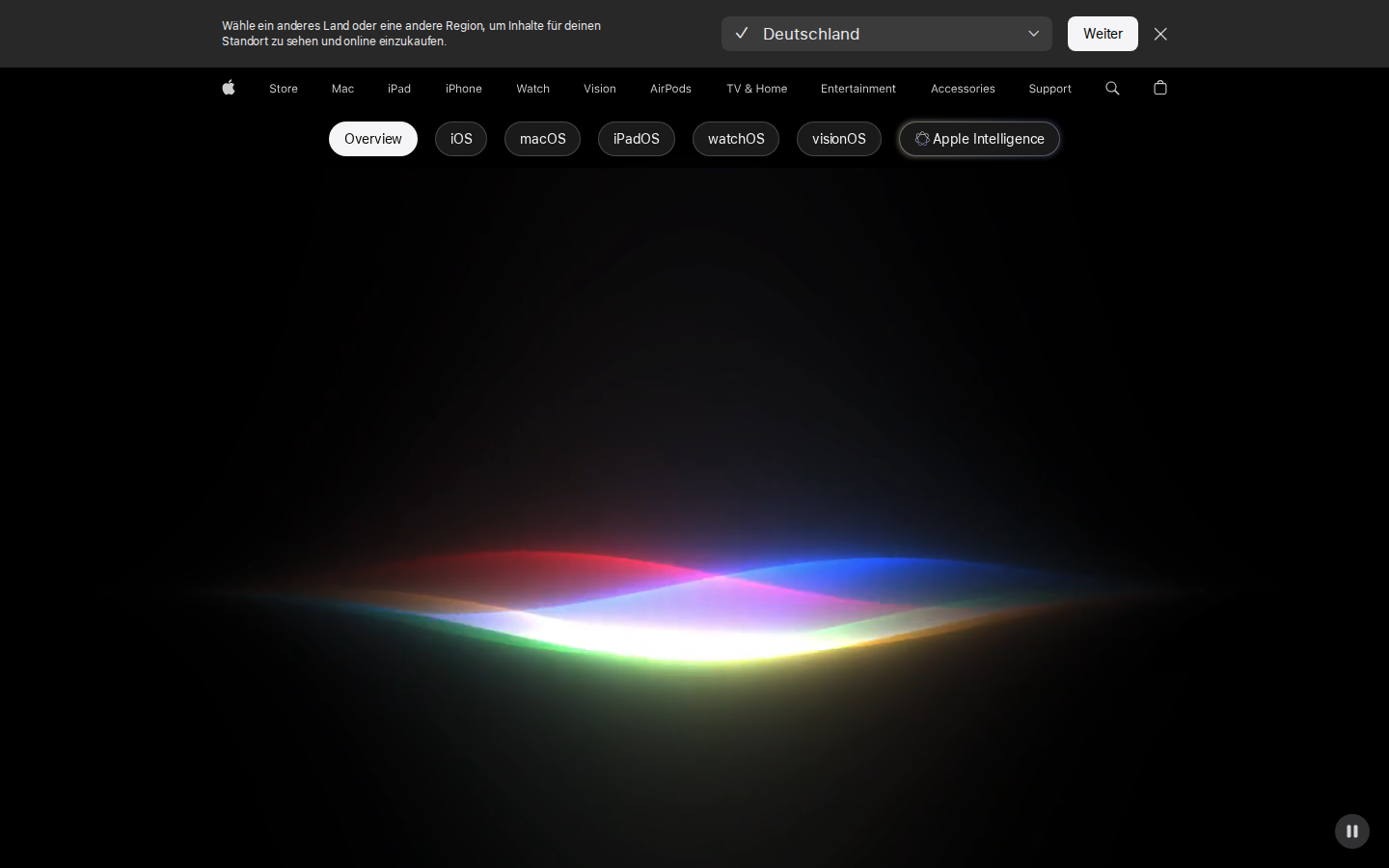This screenshot has height=868, width=1389.
Task: Select the Overview tab pill
Action: coord(373,139)
